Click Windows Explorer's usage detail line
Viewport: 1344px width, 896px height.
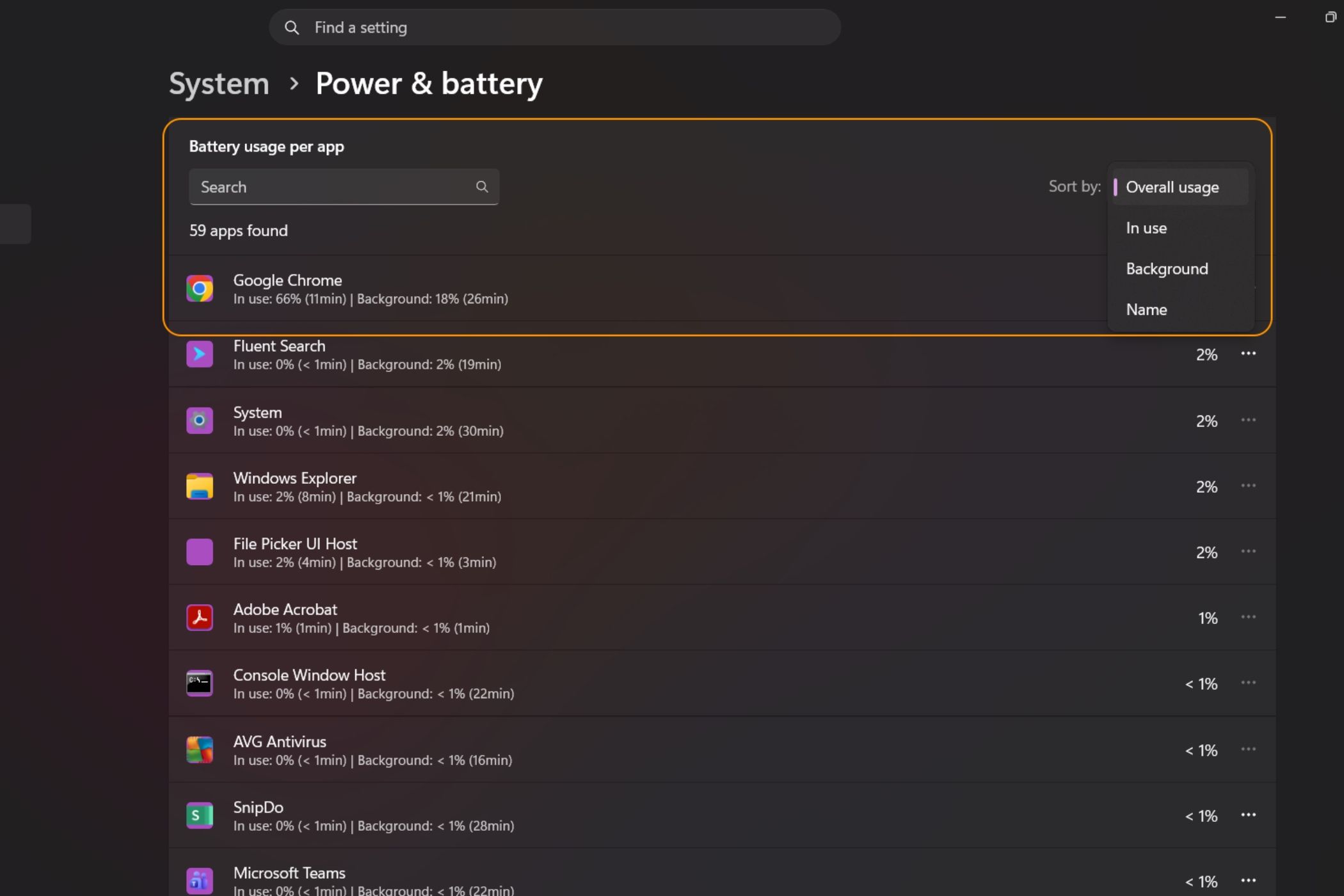tap(367, 497)
